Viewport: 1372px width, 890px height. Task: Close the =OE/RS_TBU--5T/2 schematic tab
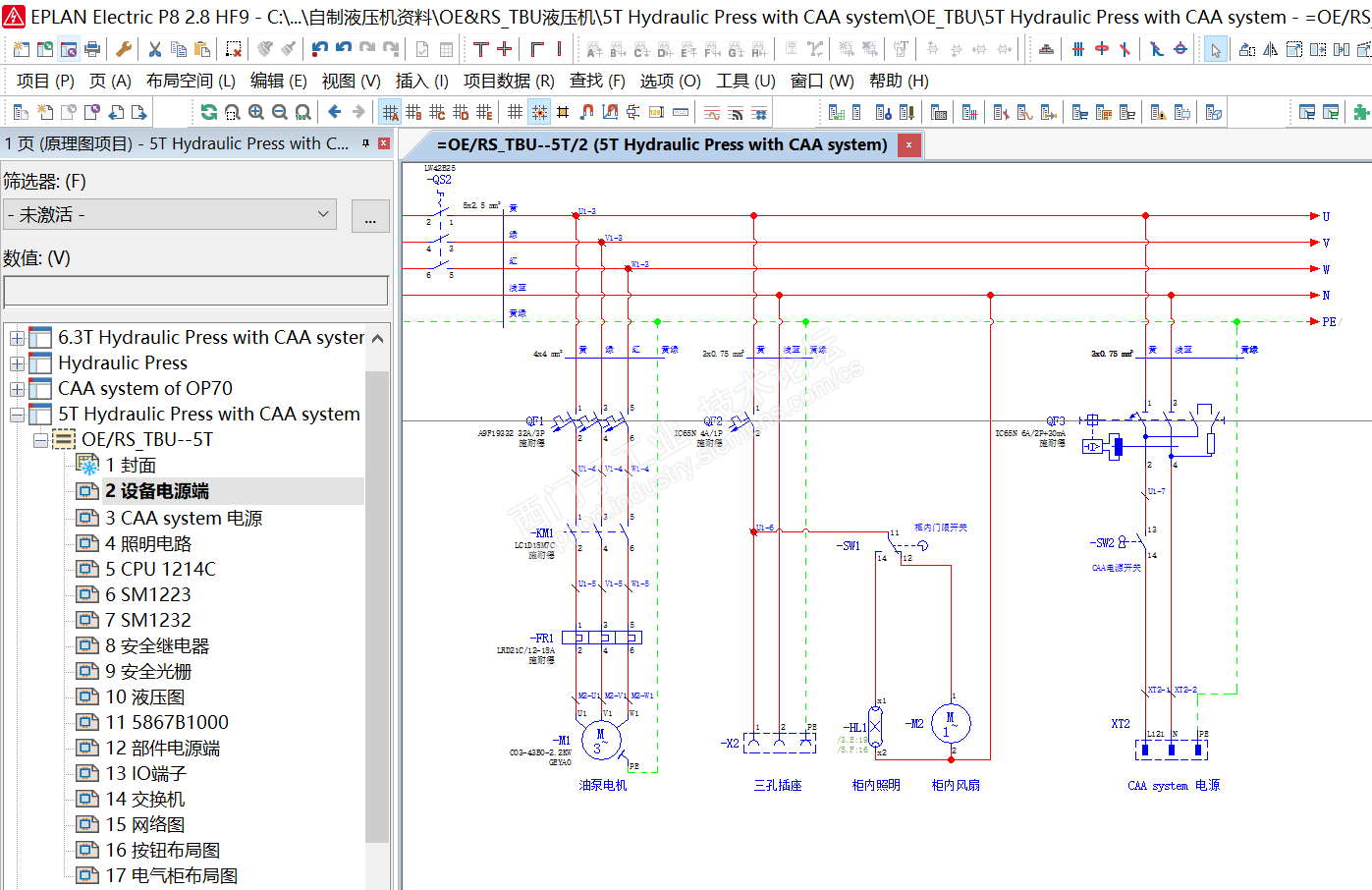(909, 145)
